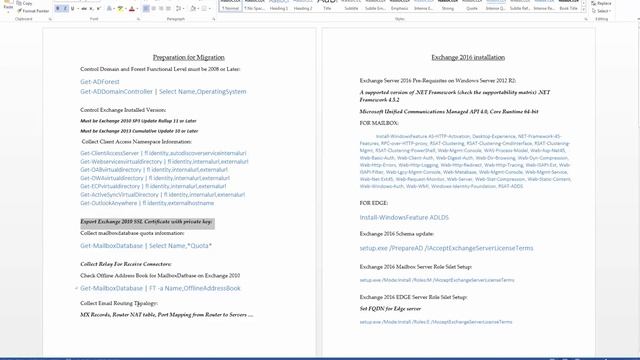Open Underline style dropdown arrow
This screenshot has width=640, height=360.
click(x=78, y=9)
